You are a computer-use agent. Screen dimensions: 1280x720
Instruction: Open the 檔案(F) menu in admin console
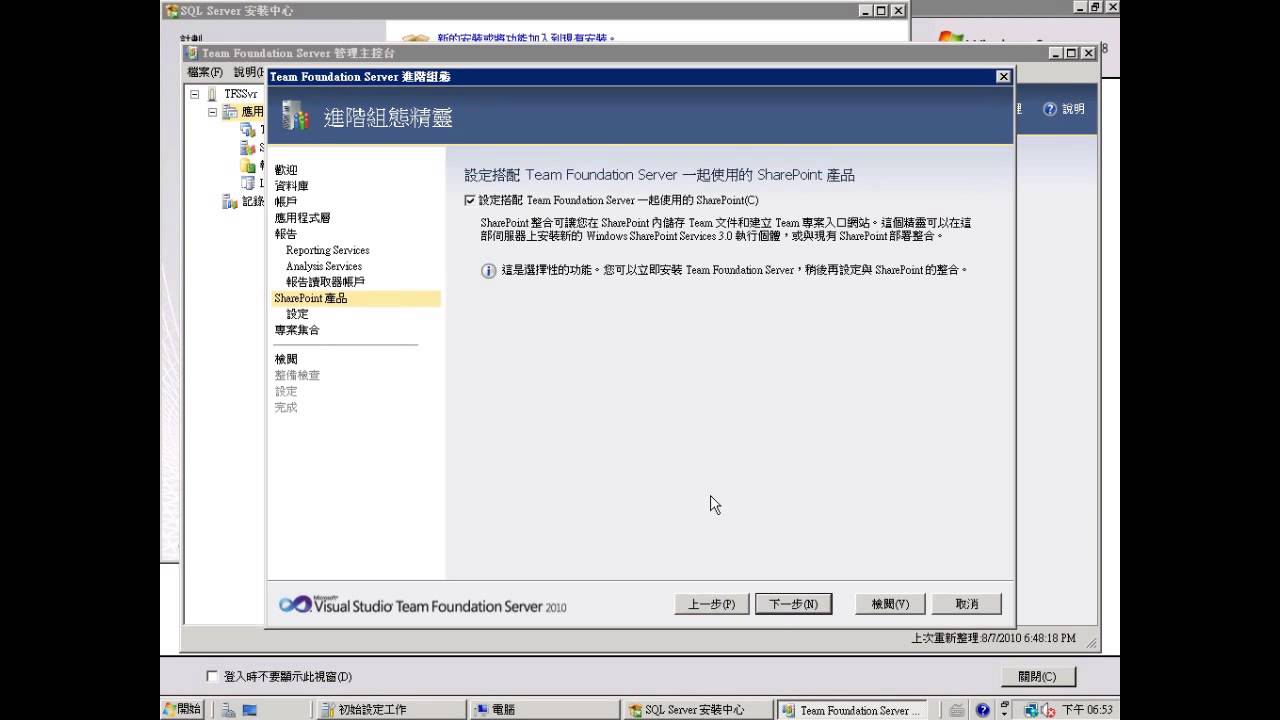tap(205, 72)
